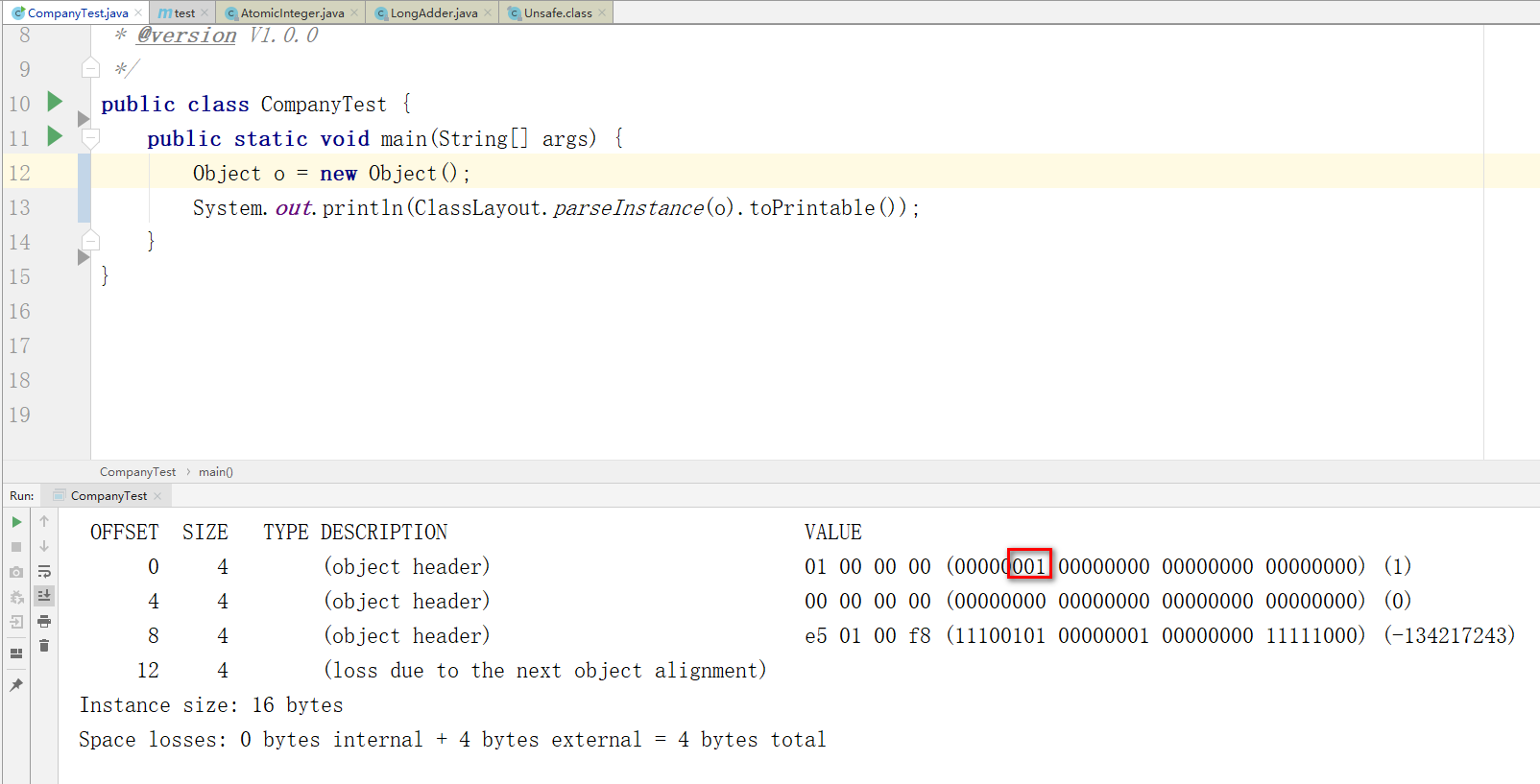Click the 'Space losses' console line
Image resolution: width=1540 pixels, height=784 pixels.
[x=452, y=740]
